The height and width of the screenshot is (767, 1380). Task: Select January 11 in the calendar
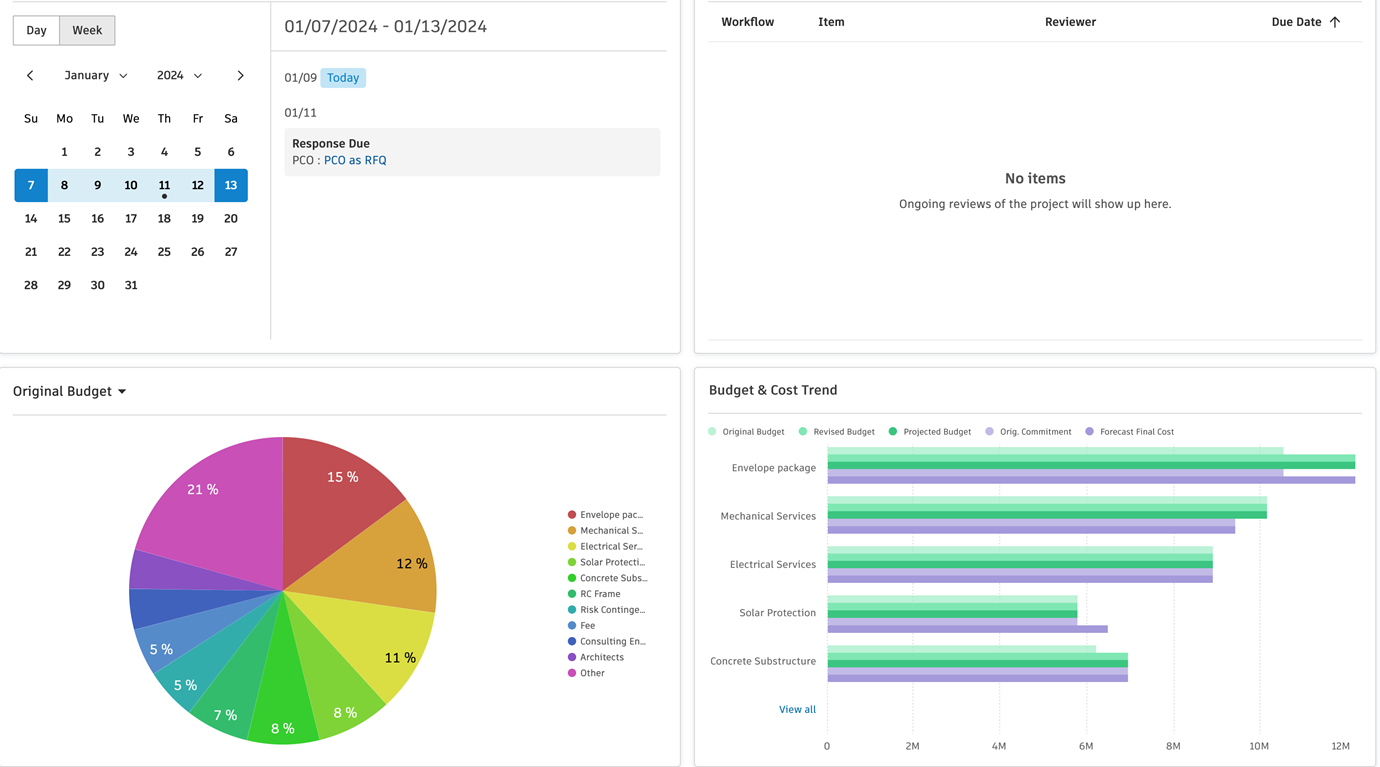[x=164, y=185]
